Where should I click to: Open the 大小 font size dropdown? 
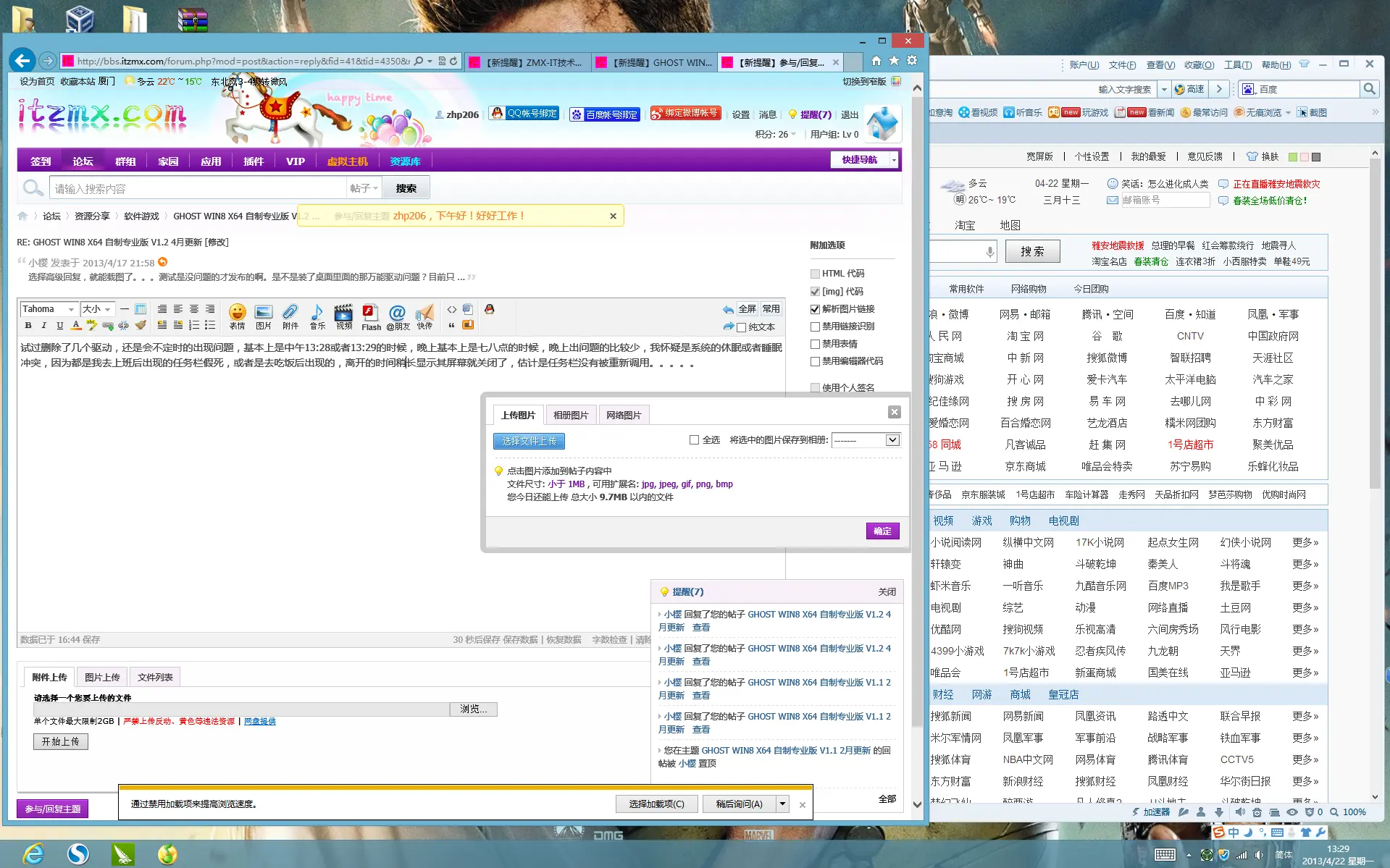coord(97,309)
